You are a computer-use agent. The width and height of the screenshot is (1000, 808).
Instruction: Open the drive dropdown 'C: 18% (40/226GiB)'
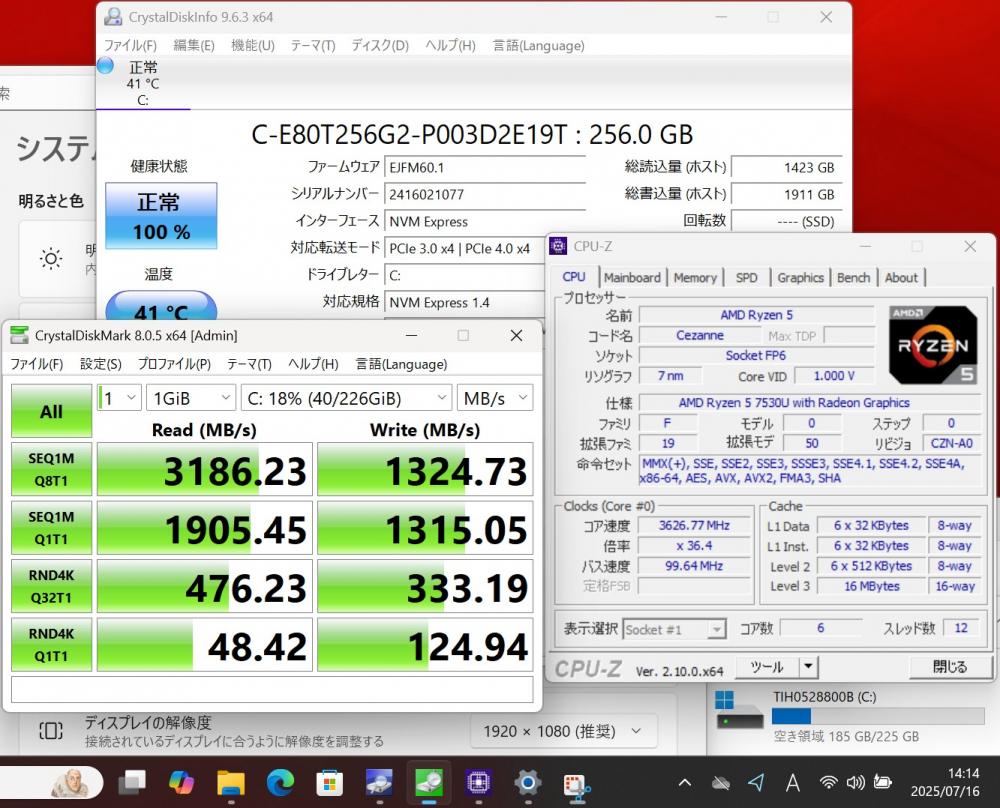pos(346,399)
